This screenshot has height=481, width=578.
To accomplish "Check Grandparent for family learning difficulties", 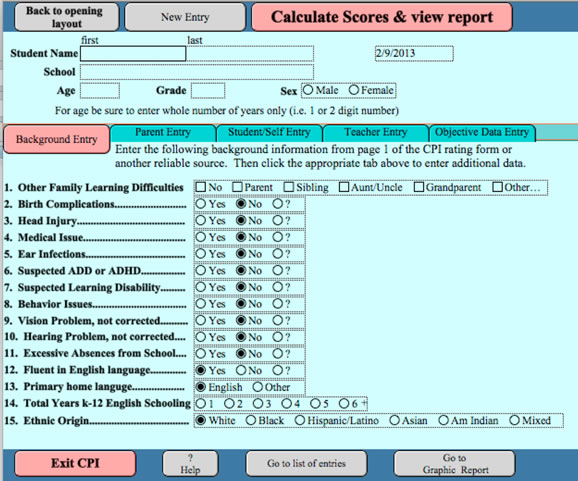I will pos(419,187).
